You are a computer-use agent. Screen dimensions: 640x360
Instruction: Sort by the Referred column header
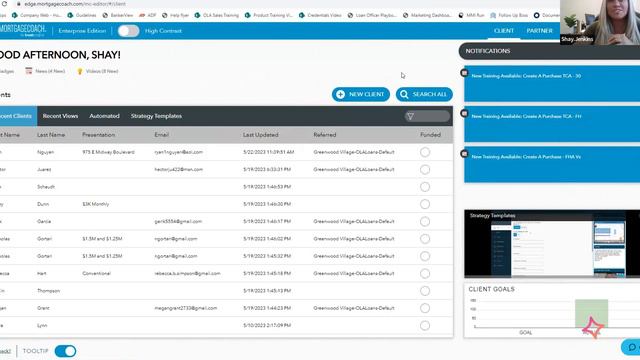(x=325, y=135)
